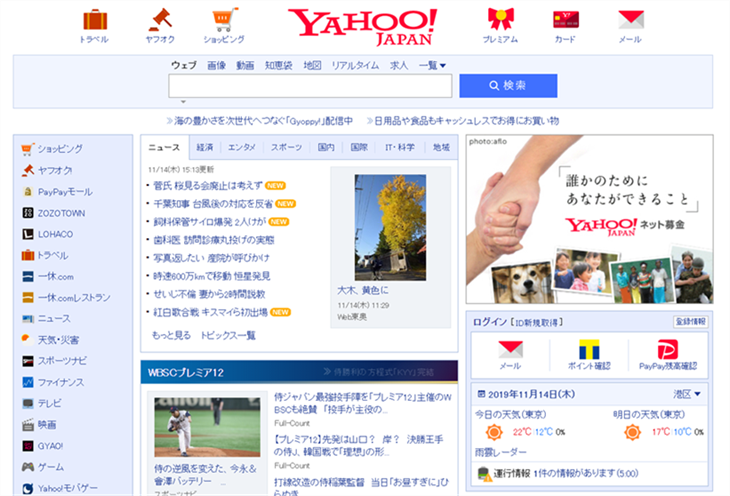Switch to the 経済 news tab
Image resolution: width=730 pixels, height=496 pixels.
205,148
